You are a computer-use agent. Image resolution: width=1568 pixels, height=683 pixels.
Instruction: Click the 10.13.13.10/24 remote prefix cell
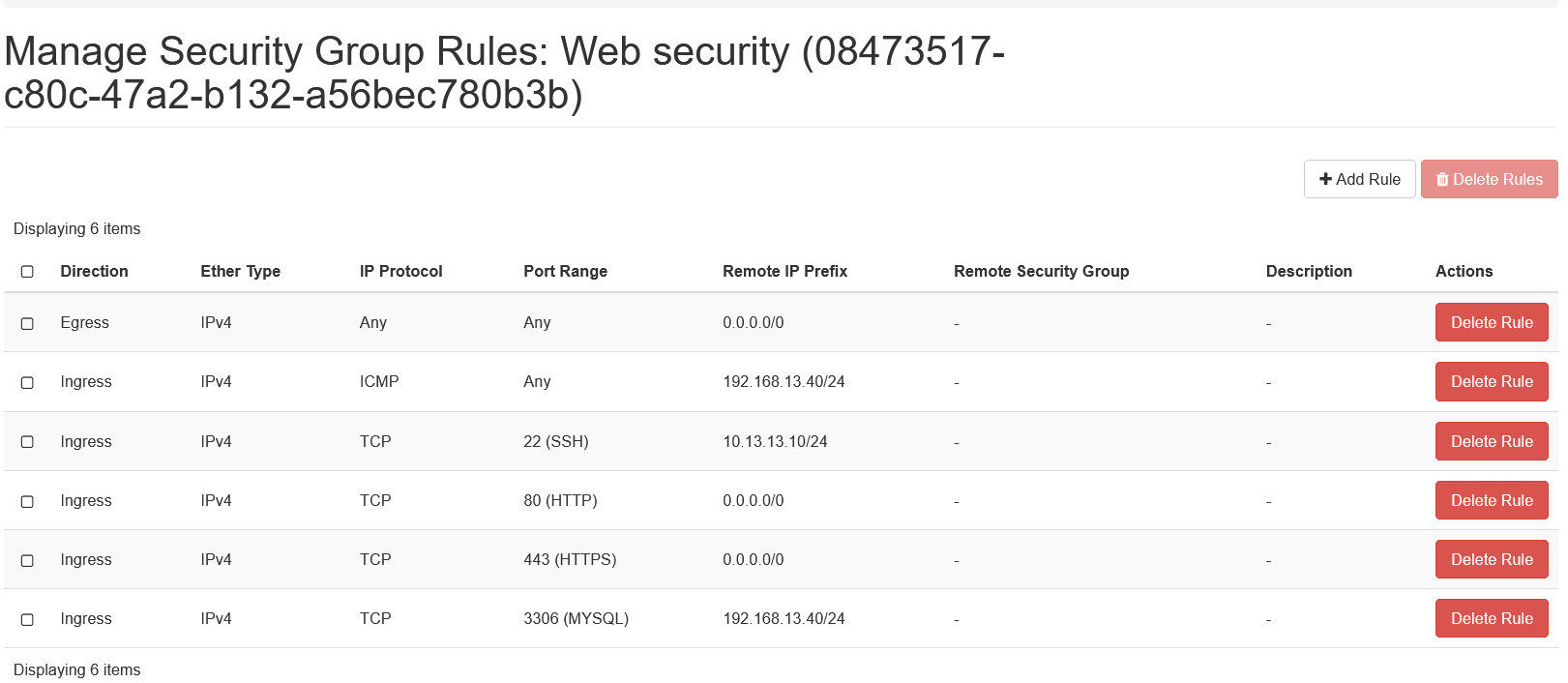[775, 441]
